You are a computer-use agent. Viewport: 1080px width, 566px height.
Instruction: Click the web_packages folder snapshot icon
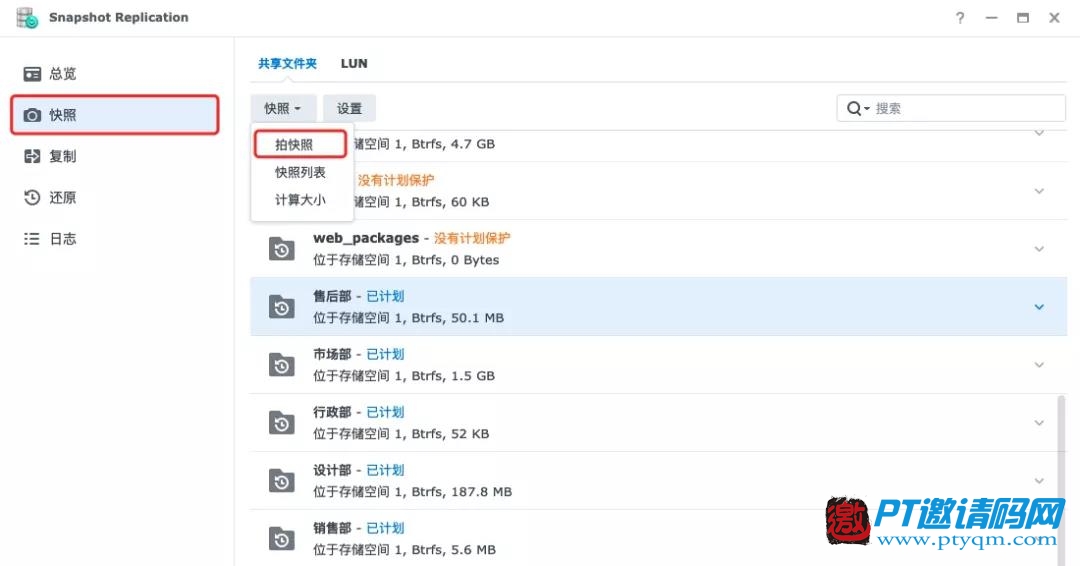coord(282,249)
